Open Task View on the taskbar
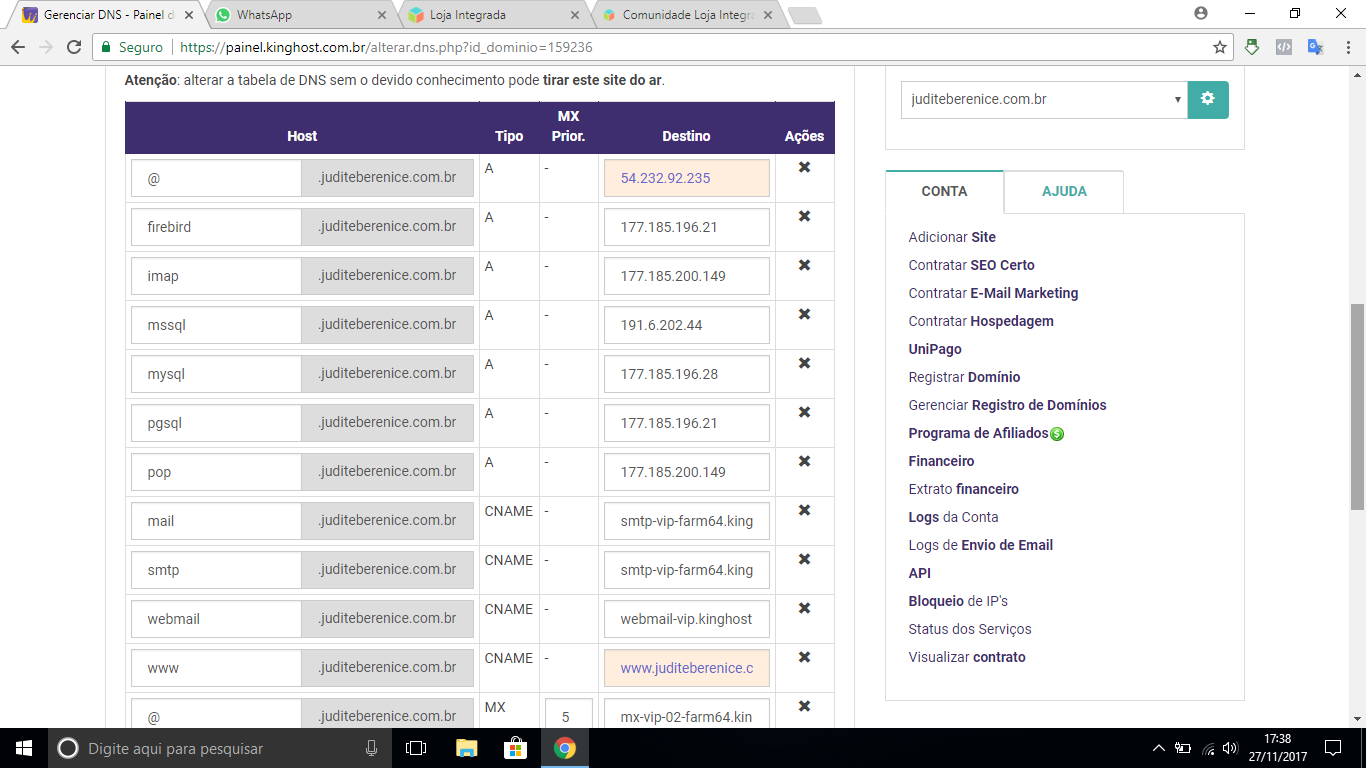Viewport: 1366px width, 768px height. click(416, 748)
